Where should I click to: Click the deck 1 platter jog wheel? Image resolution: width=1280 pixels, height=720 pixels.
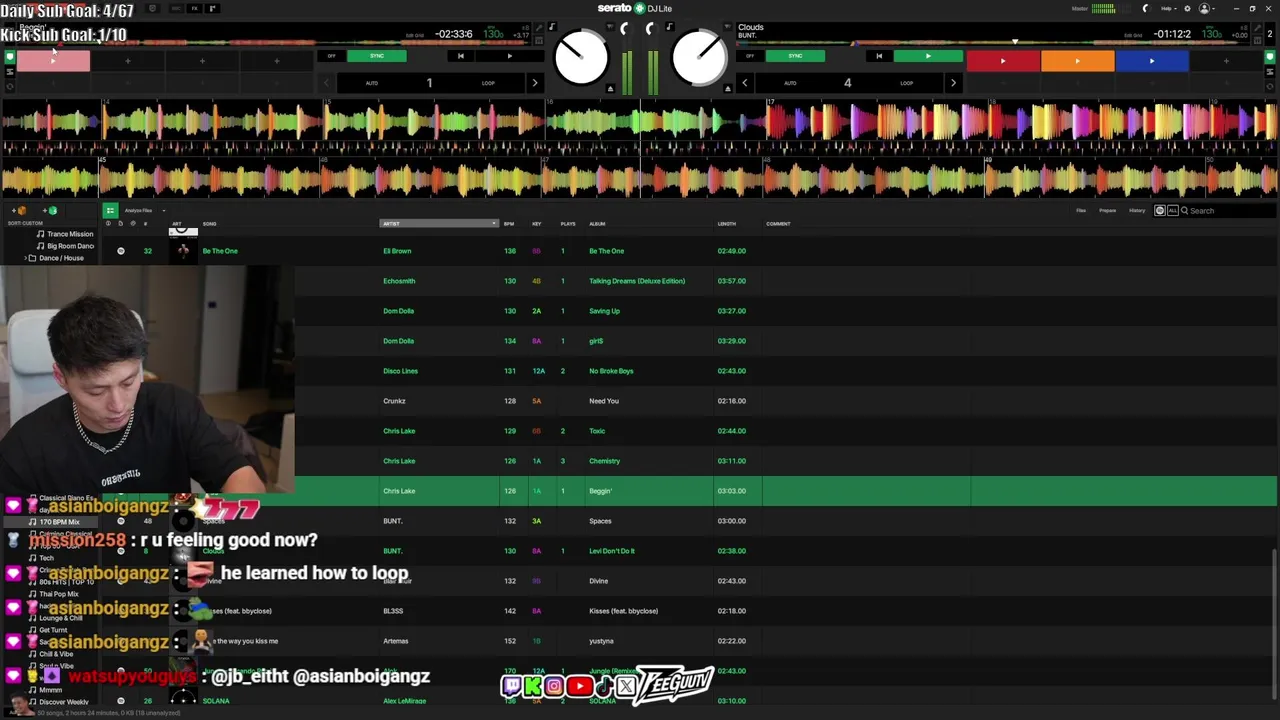tap(581, 58)
